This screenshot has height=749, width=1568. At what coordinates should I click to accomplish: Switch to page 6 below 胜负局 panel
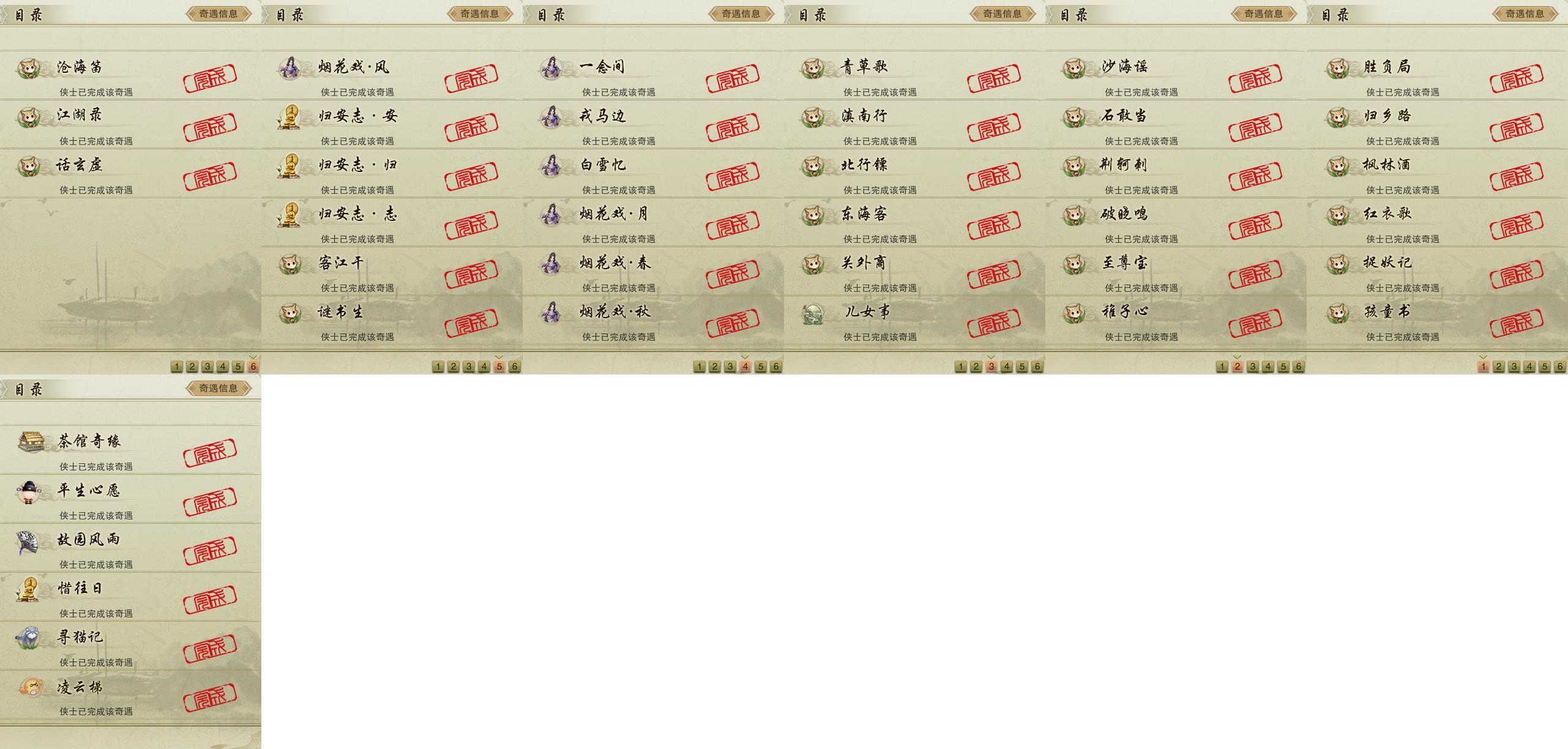pyautogui.click(x=1560, y=367)
